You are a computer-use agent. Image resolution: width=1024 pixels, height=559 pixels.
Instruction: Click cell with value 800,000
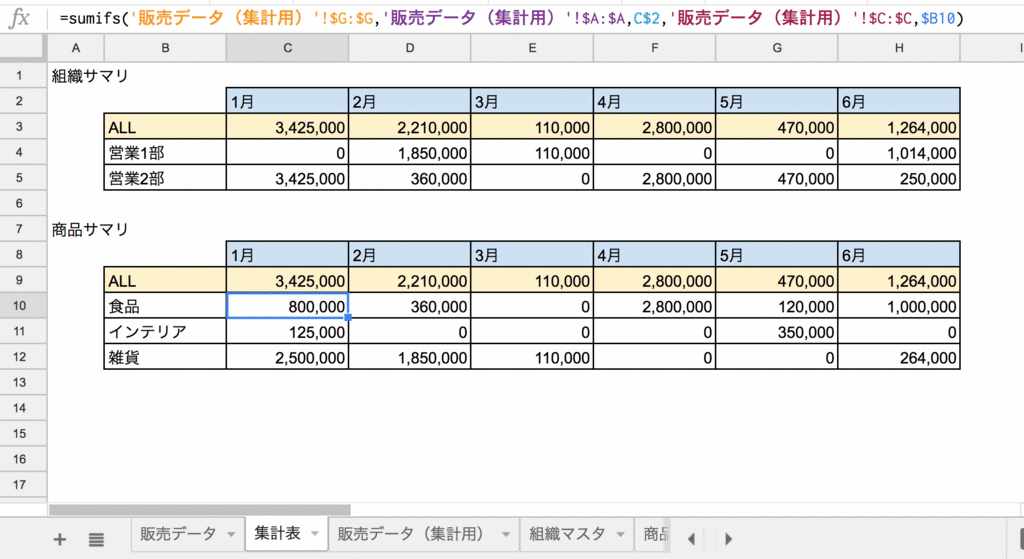point(287,306)
